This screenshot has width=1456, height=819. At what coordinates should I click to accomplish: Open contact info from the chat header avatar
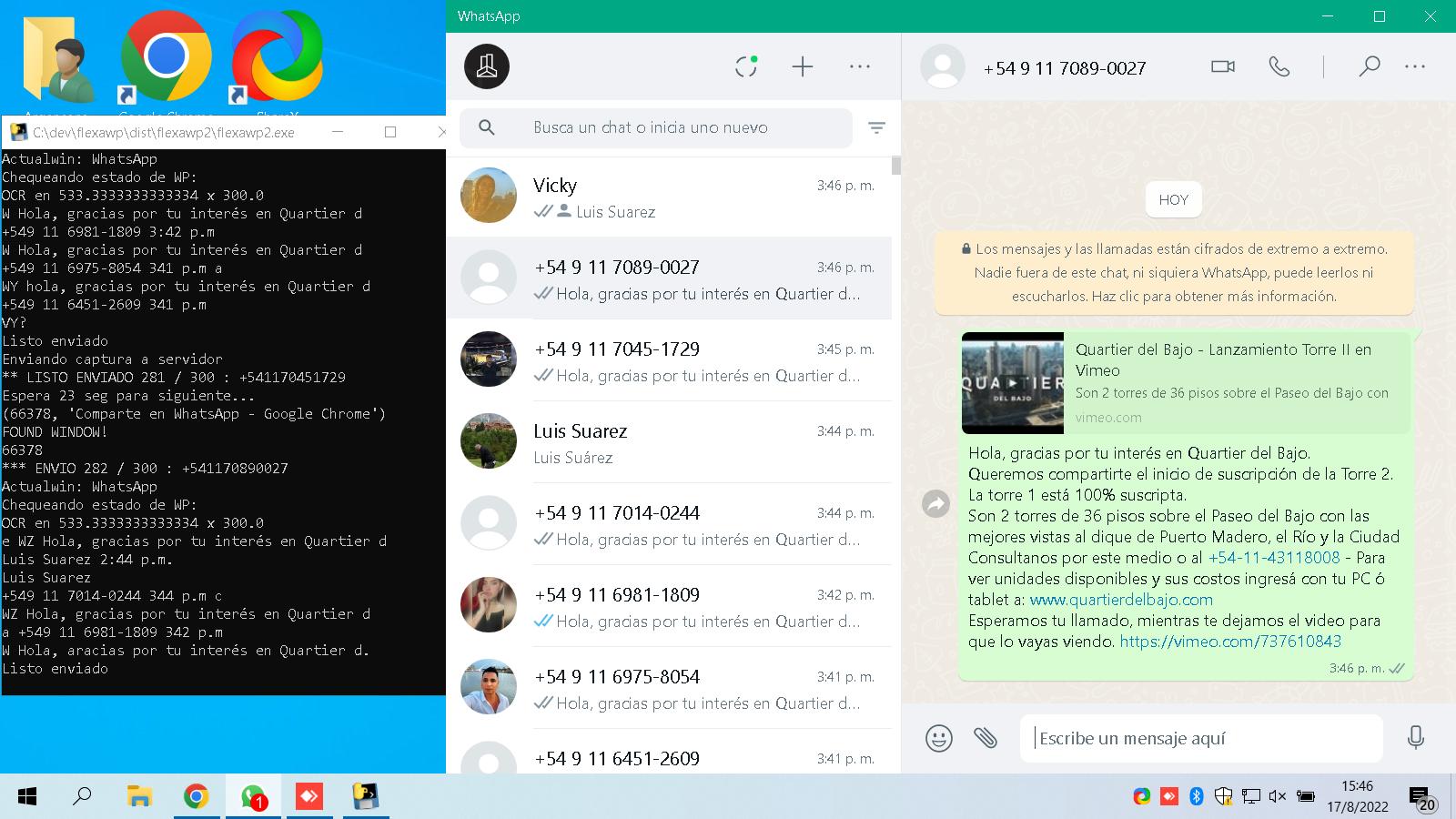943,66
